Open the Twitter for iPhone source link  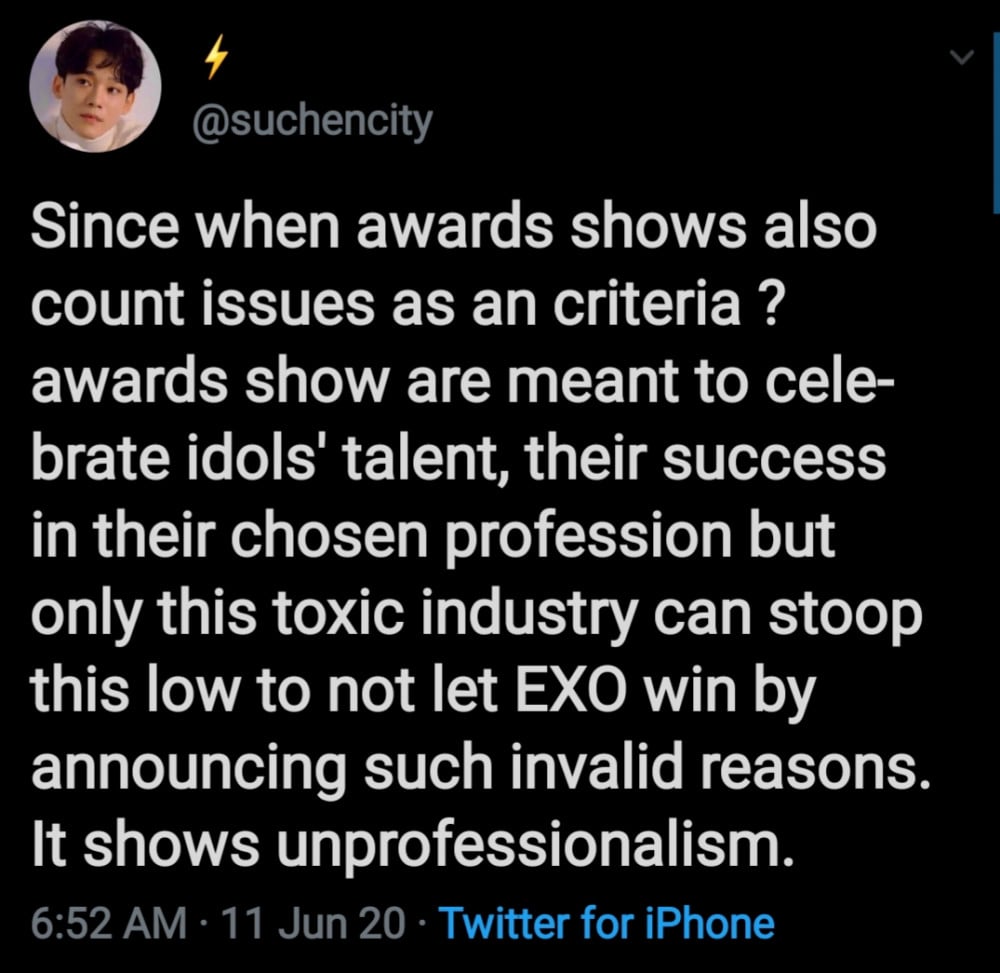point(607,923)
